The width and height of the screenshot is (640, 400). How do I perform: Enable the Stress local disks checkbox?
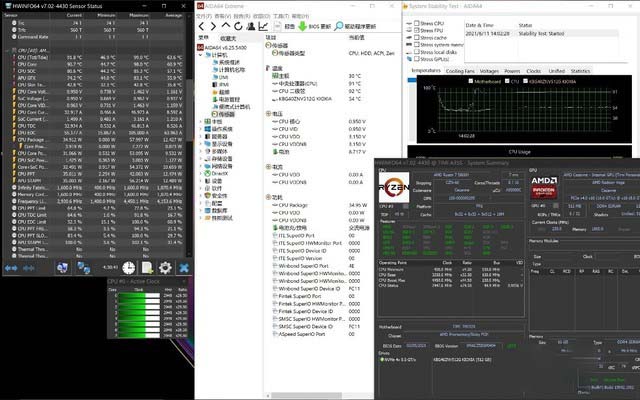416,52
